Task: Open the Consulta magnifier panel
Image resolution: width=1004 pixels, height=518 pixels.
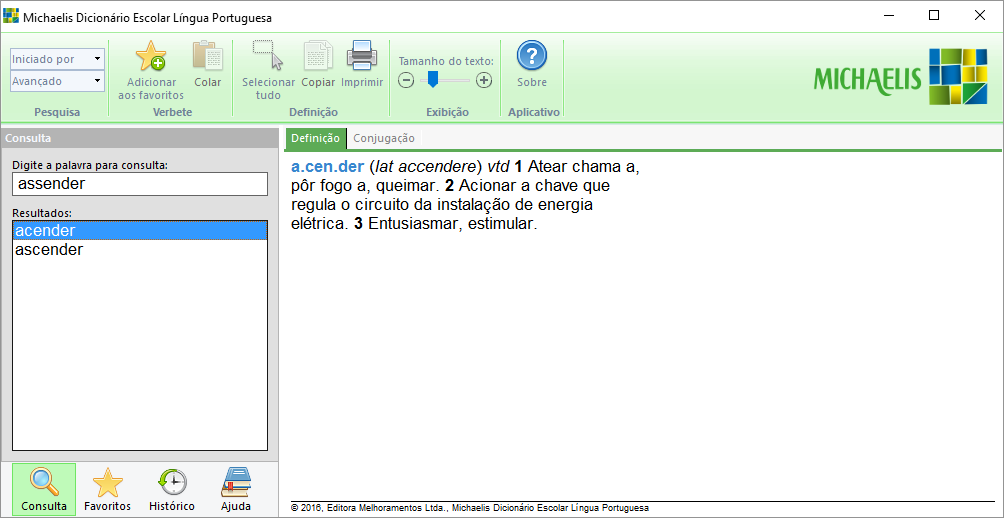Action: click(44, 490)
